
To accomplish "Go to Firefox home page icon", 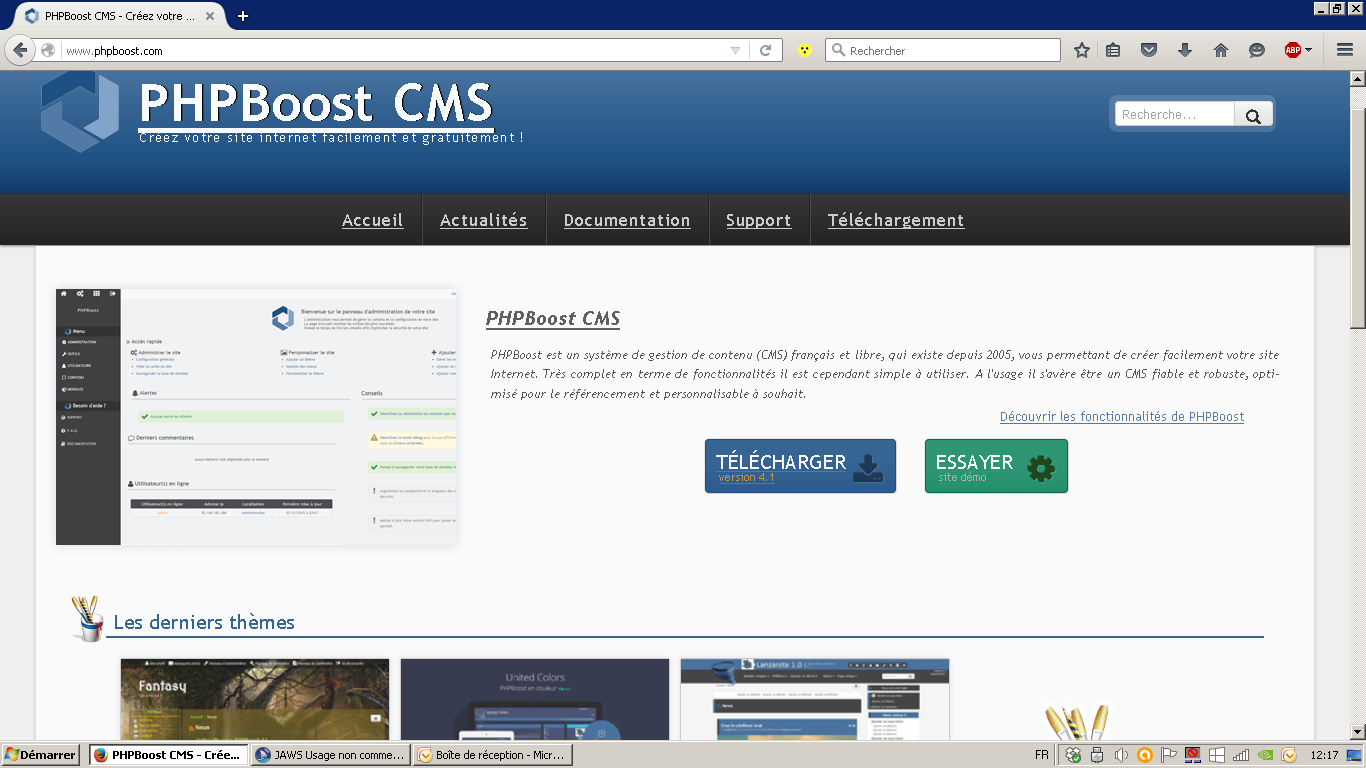I will click(x=1221, y=50).
